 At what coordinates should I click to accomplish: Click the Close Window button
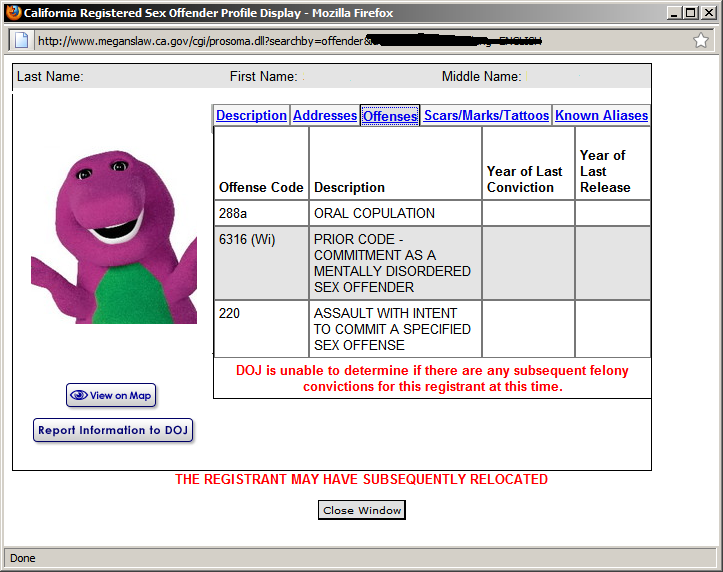coord(362,510)
